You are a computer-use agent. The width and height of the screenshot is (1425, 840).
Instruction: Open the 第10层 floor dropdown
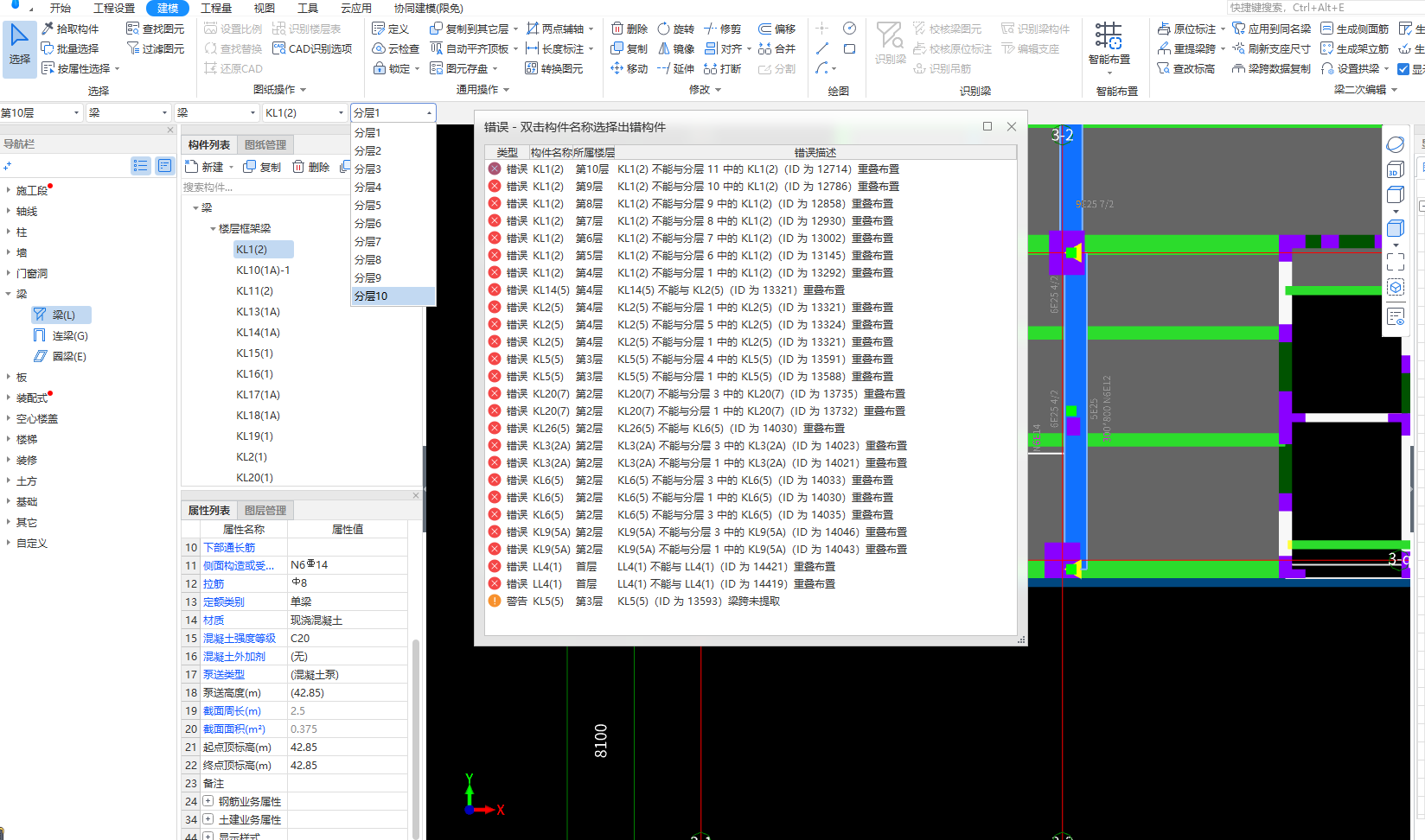(41, 112)
